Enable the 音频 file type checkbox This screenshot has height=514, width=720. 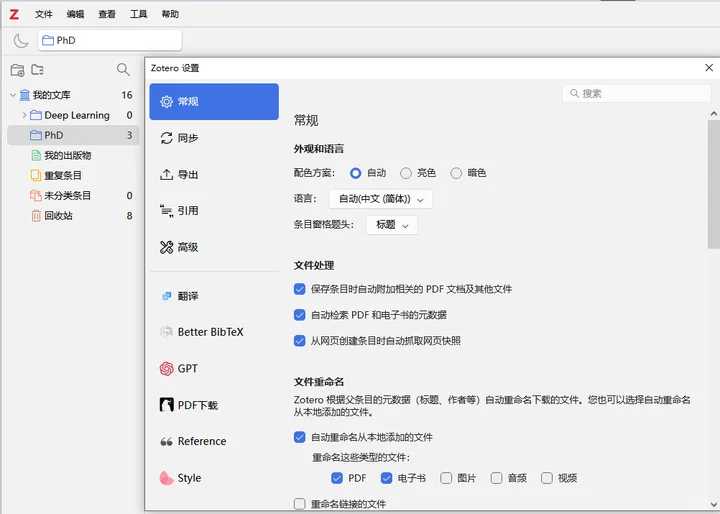point(496,478)
